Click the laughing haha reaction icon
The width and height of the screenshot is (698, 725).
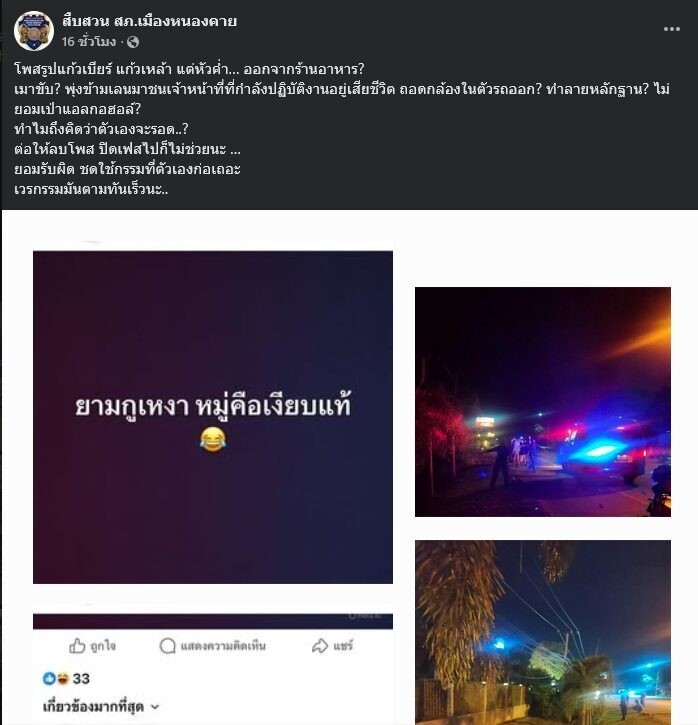(x=62, y=678)
